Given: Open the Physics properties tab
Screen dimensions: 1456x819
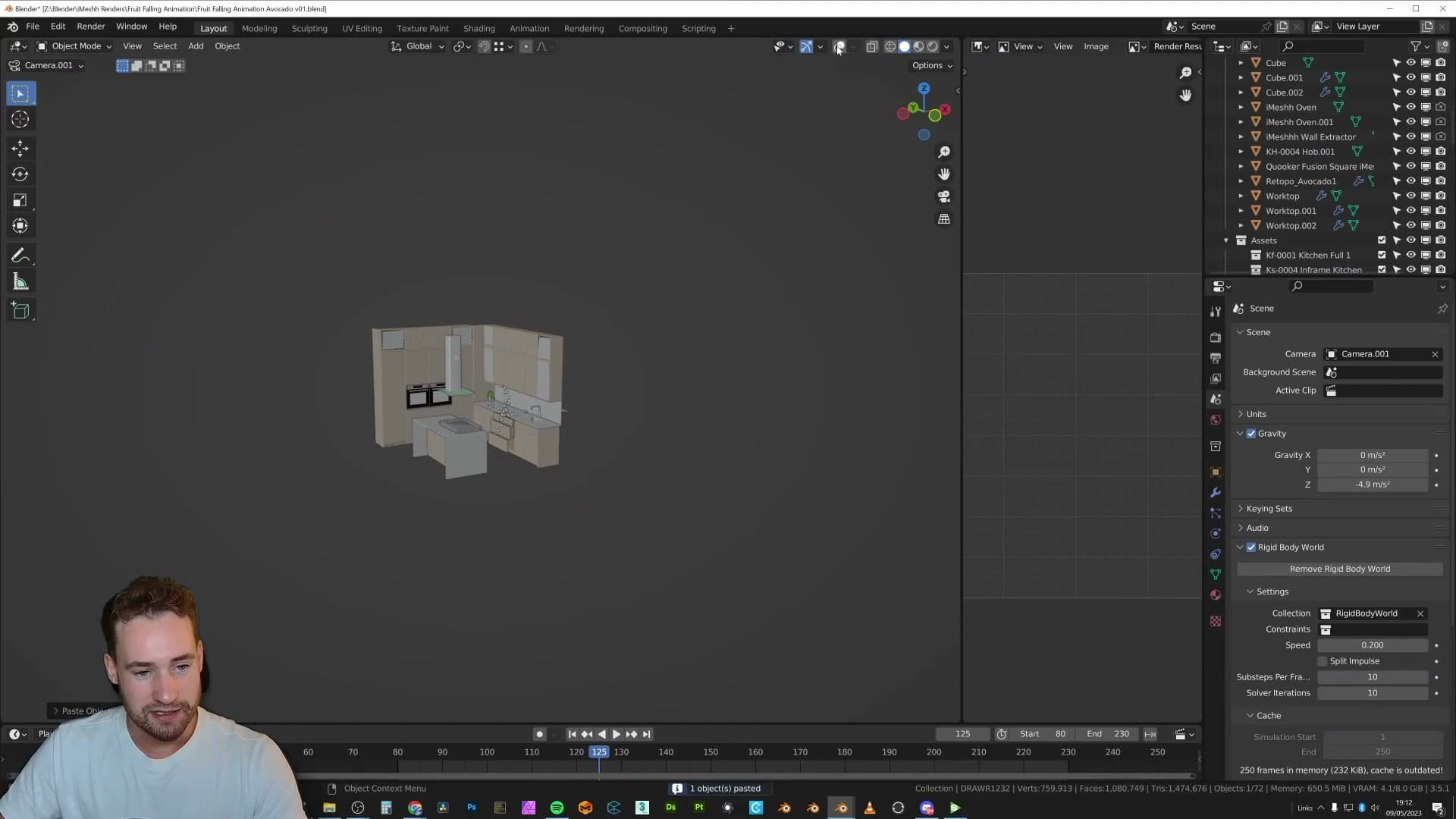Looking at the screenshot, I should [x=1216, y=533].
